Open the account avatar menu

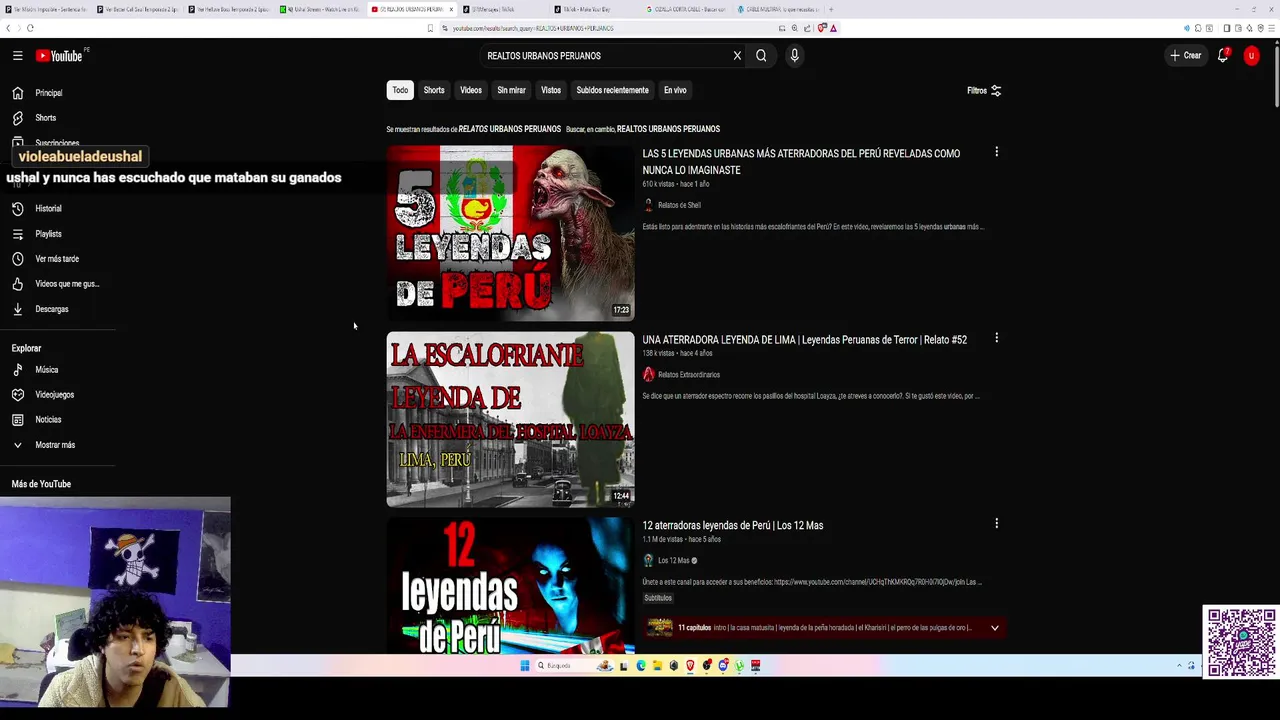pos(1251,56)
